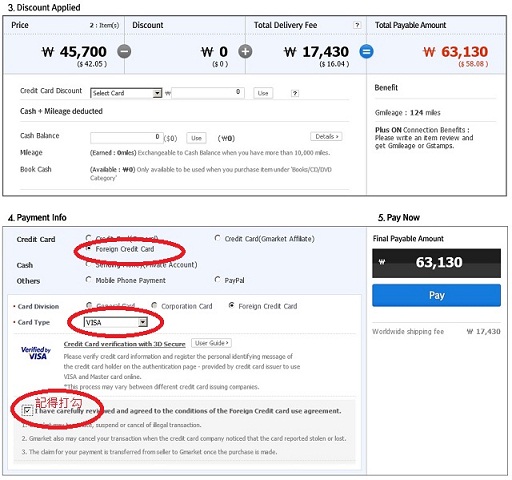Tick the Foreign Credit card agreement checkbox
512x480 pixels.
point(27,410)
